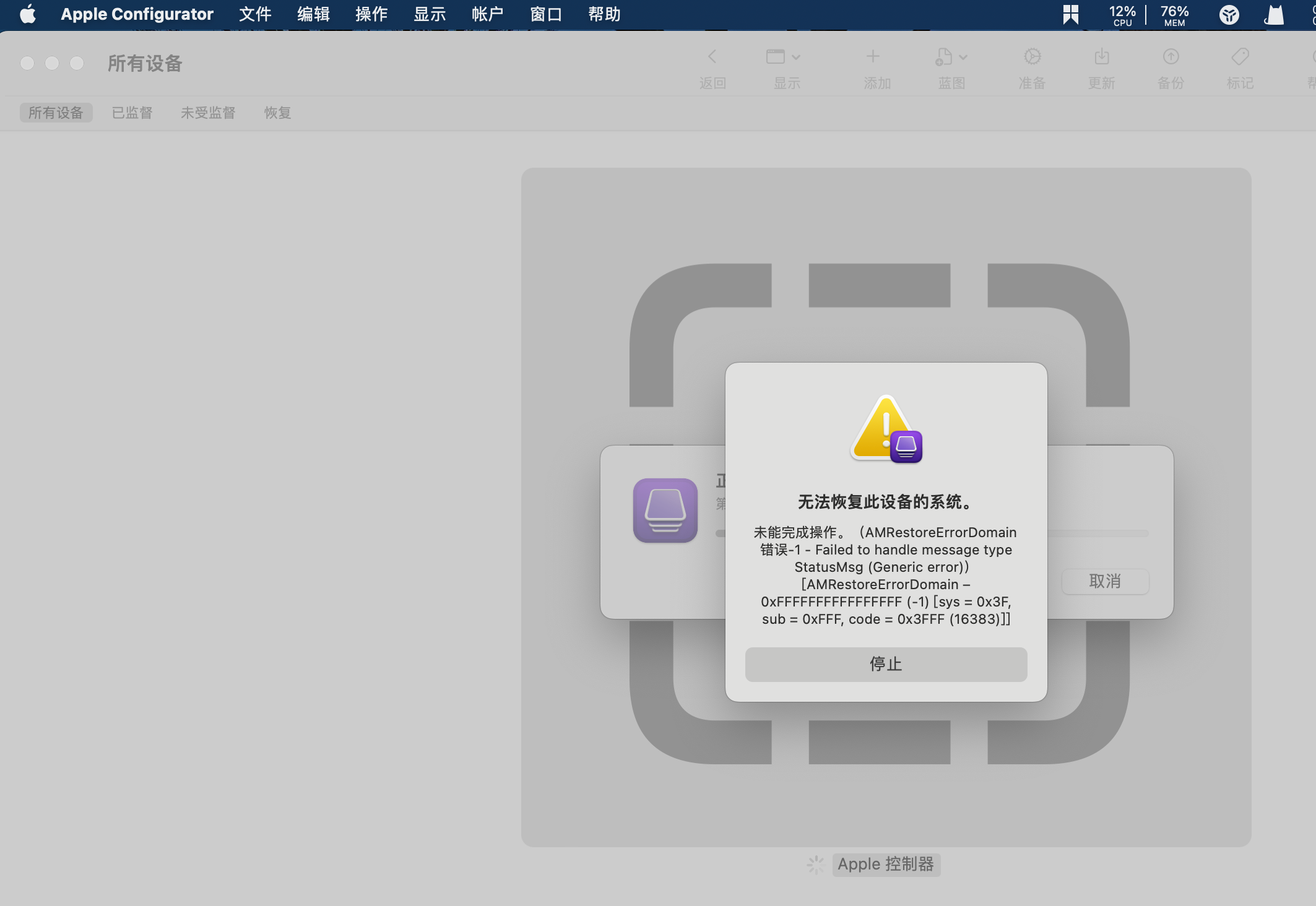Select the 所有设备 filter tab

point(56,113)
